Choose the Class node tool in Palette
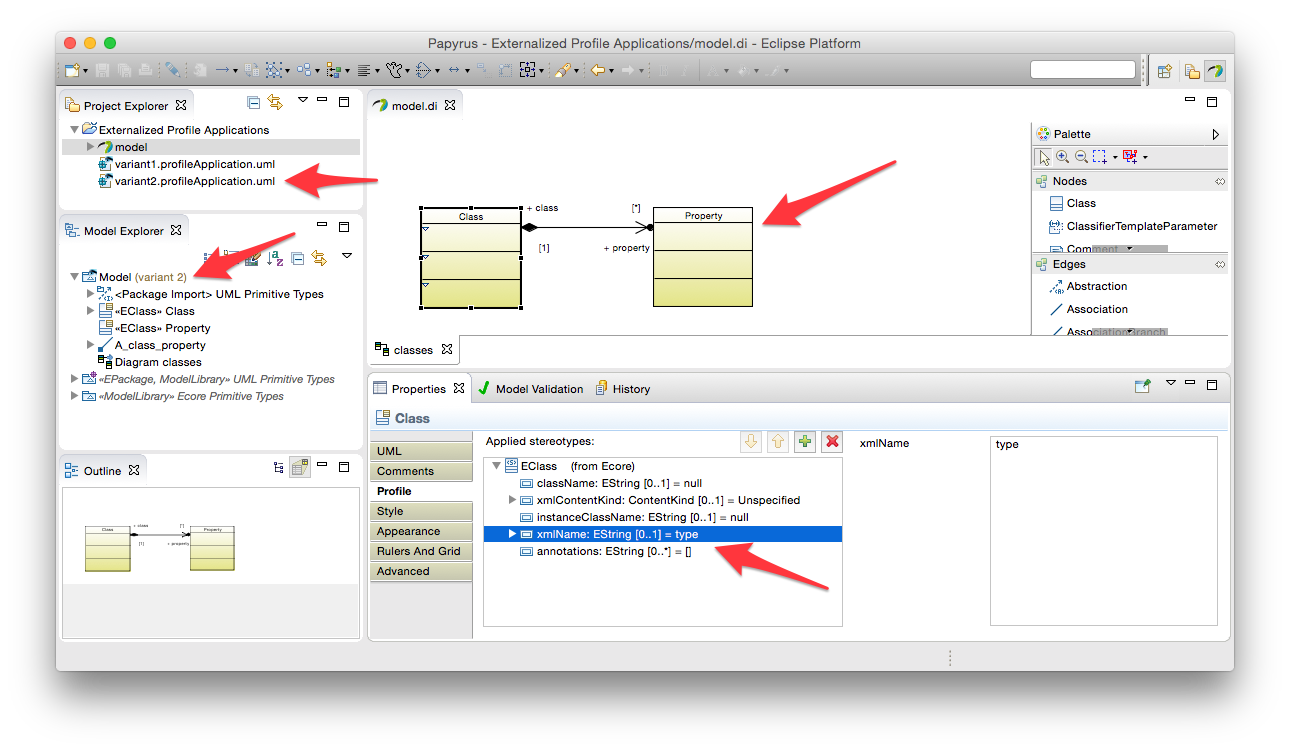 click(x=1072, y=203)
